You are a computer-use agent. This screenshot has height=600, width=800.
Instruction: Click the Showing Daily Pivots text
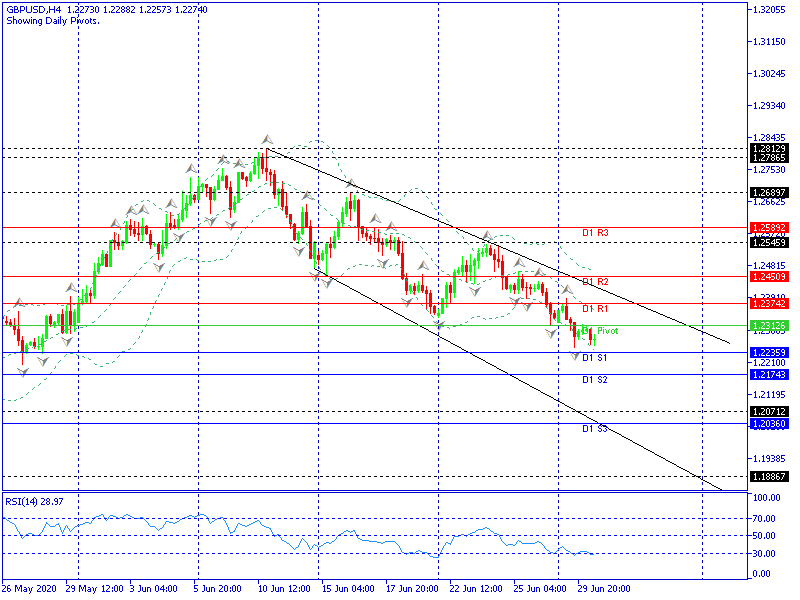pos(52,20)
